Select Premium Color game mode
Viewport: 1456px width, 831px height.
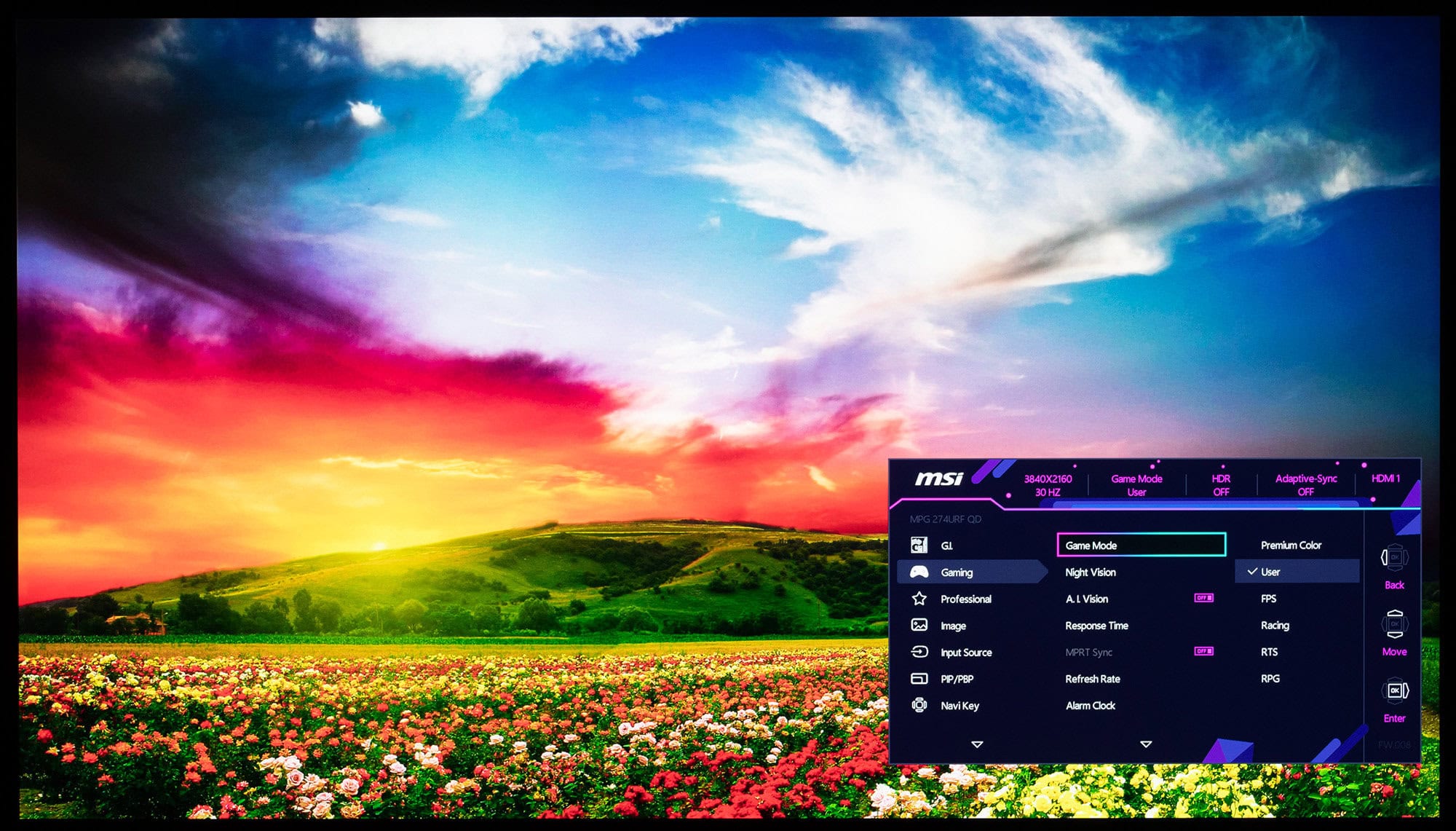point(1291,543)
